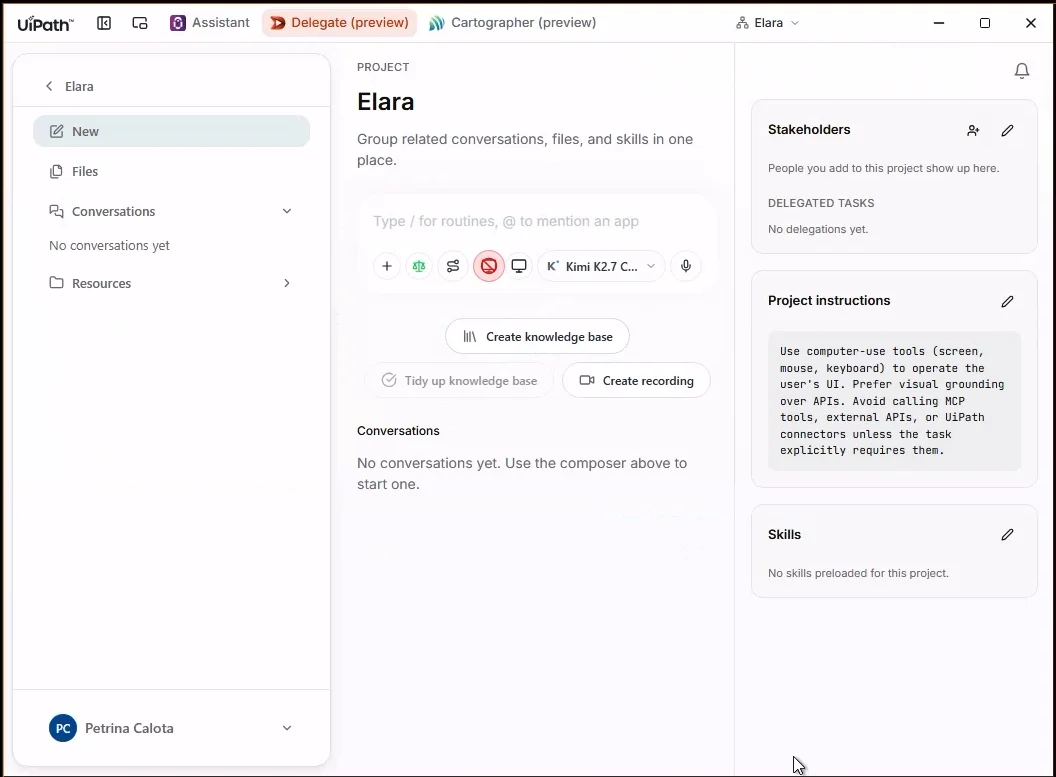The width and height of the screenshot is (1056, 777).
Task: Click the workflow routing icon
Action: point(453,267)
